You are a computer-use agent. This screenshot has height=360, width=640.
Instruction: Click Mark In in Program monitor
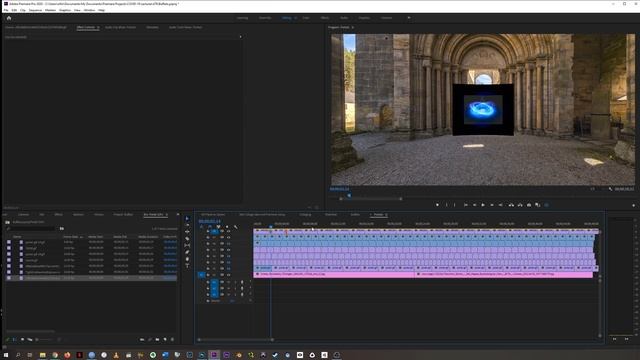tap(446, 205)
